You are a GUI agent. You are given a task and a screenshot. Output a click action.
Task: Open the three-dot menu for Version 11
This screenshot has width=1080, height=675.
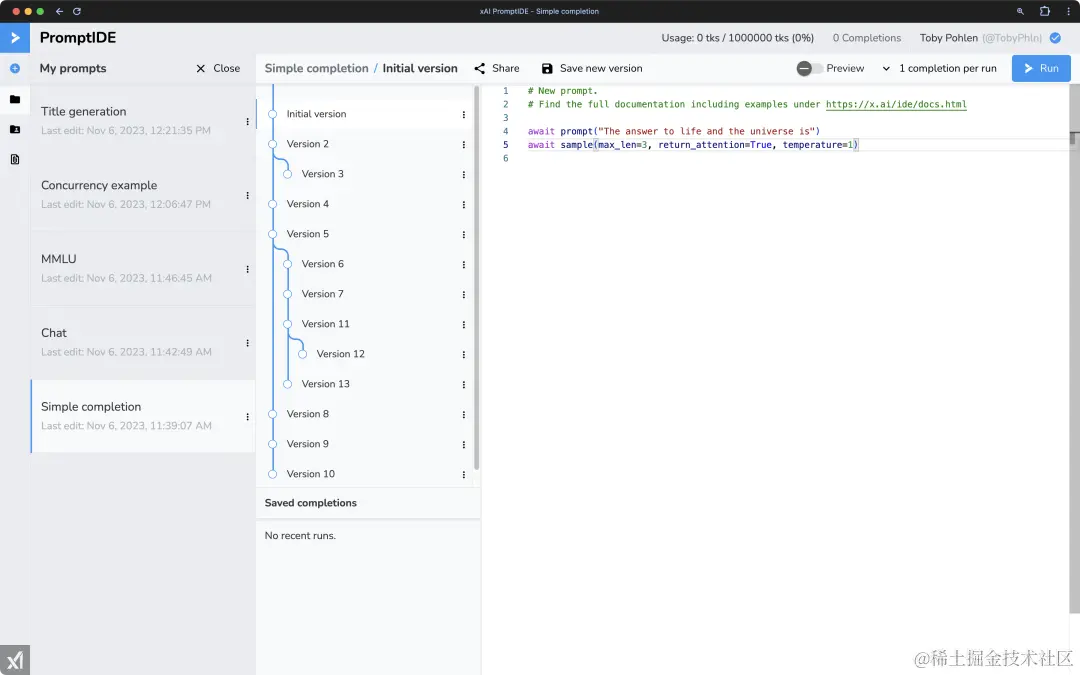click(464, 324)
